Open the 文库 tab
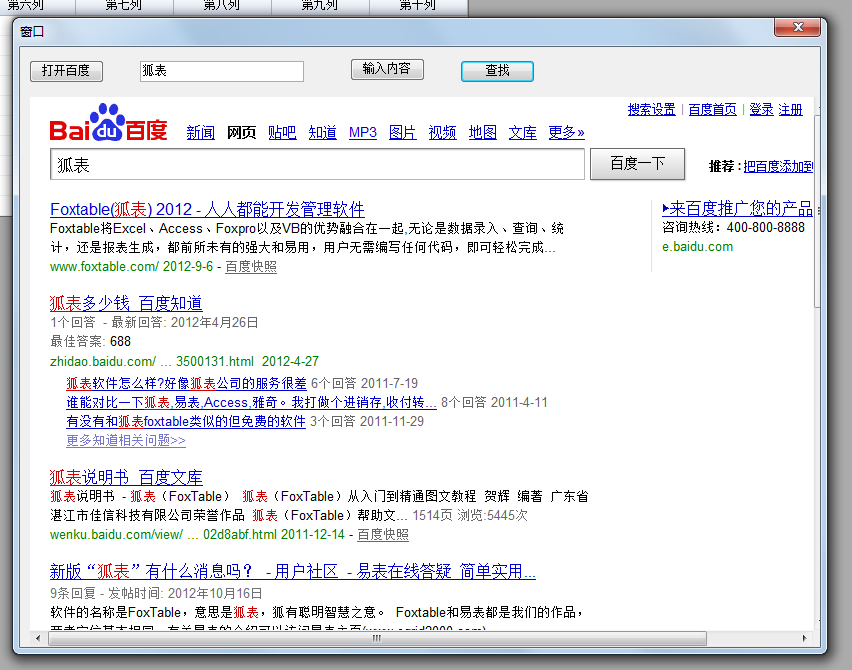852x670 pixels. (x=523, y=133)
